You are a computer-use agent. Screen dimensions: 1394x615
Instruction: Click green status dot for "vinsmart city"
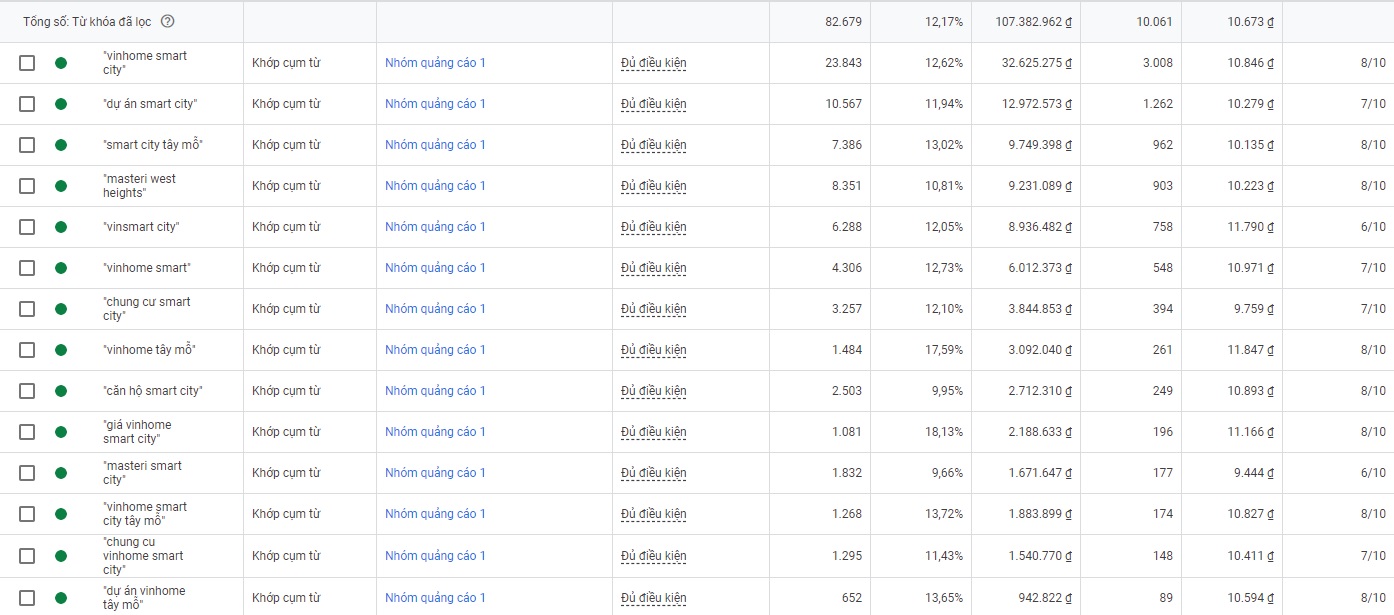coord(61,227)
